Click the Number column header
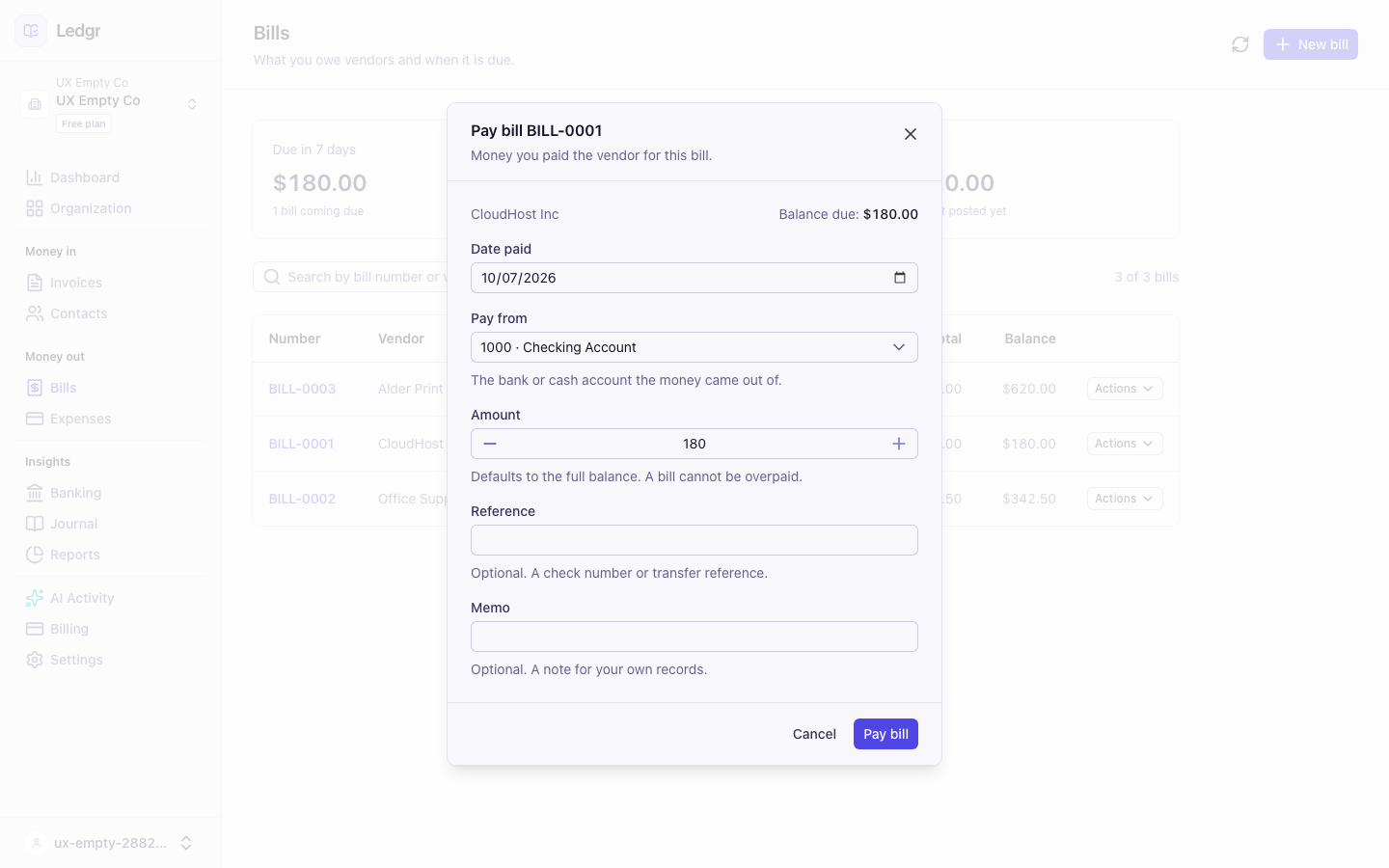 tap(294, 339)
